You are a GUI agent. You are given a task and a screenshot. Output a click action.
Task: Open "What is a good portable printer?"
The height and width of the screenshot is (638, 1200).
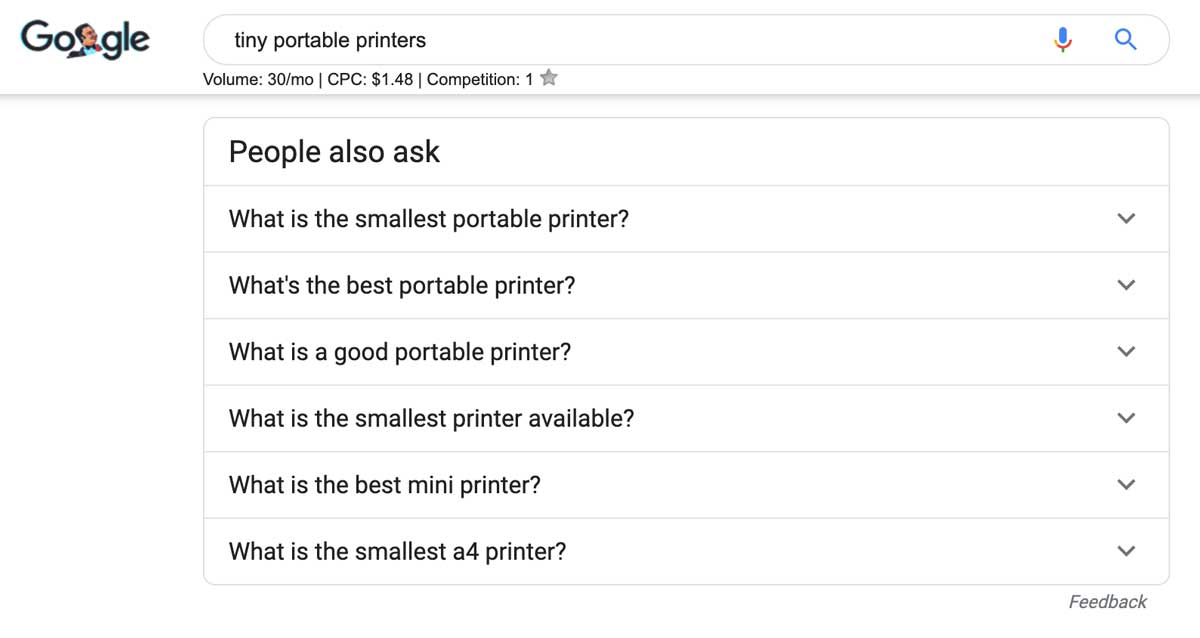(x=686, y=352)
